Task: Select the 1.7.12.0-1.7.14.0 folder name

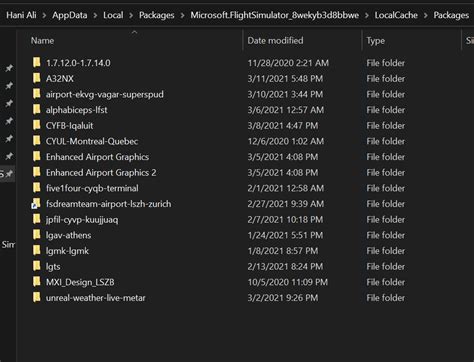Action: [x=78, y=63]
